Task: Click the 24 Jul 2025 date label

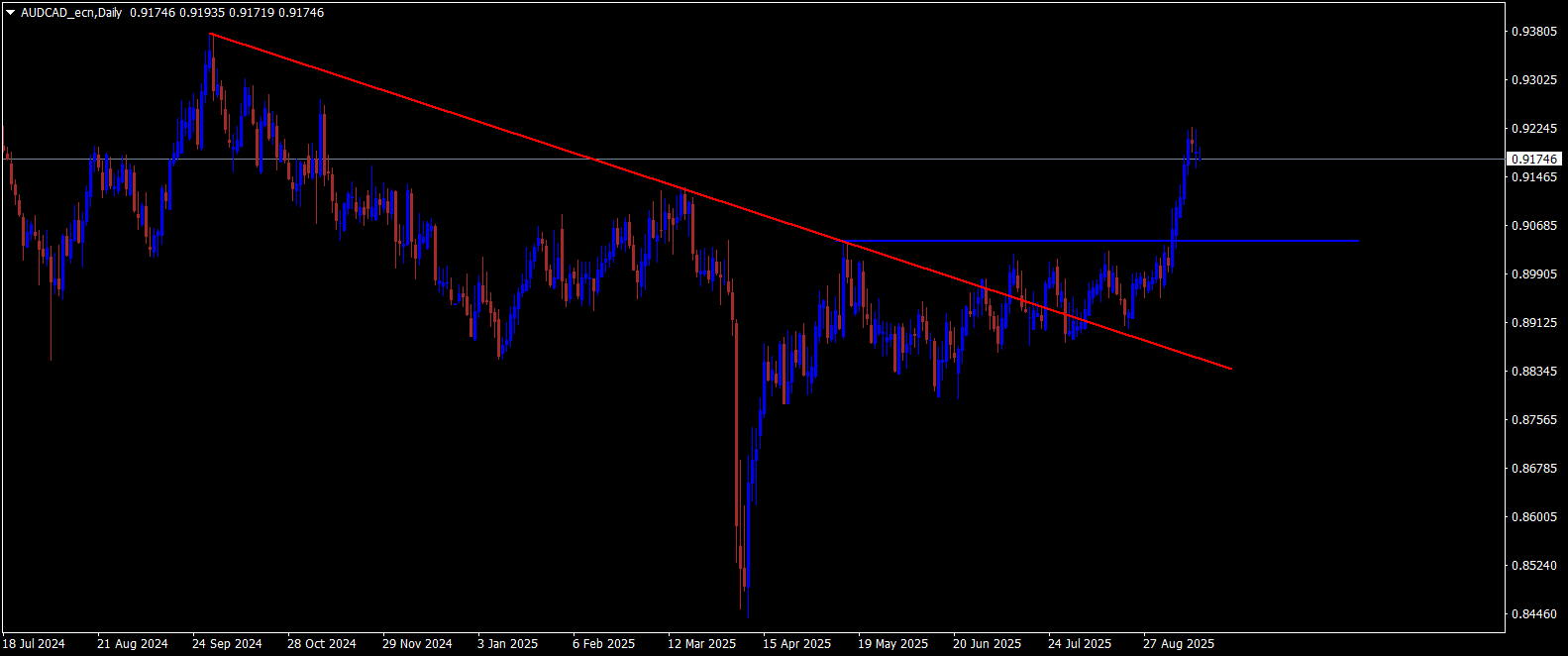Action: coord(1081,644)
